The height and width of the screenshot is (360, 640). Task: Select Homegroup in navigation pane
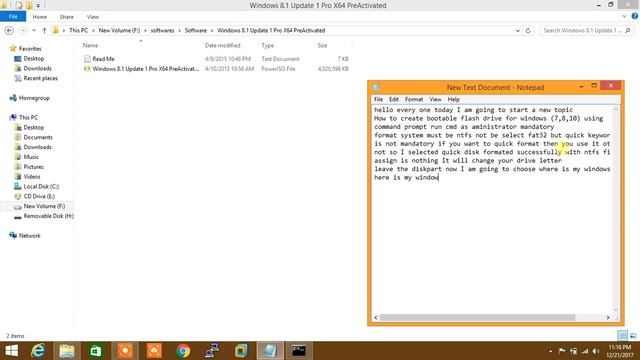(x=34, y=98)
